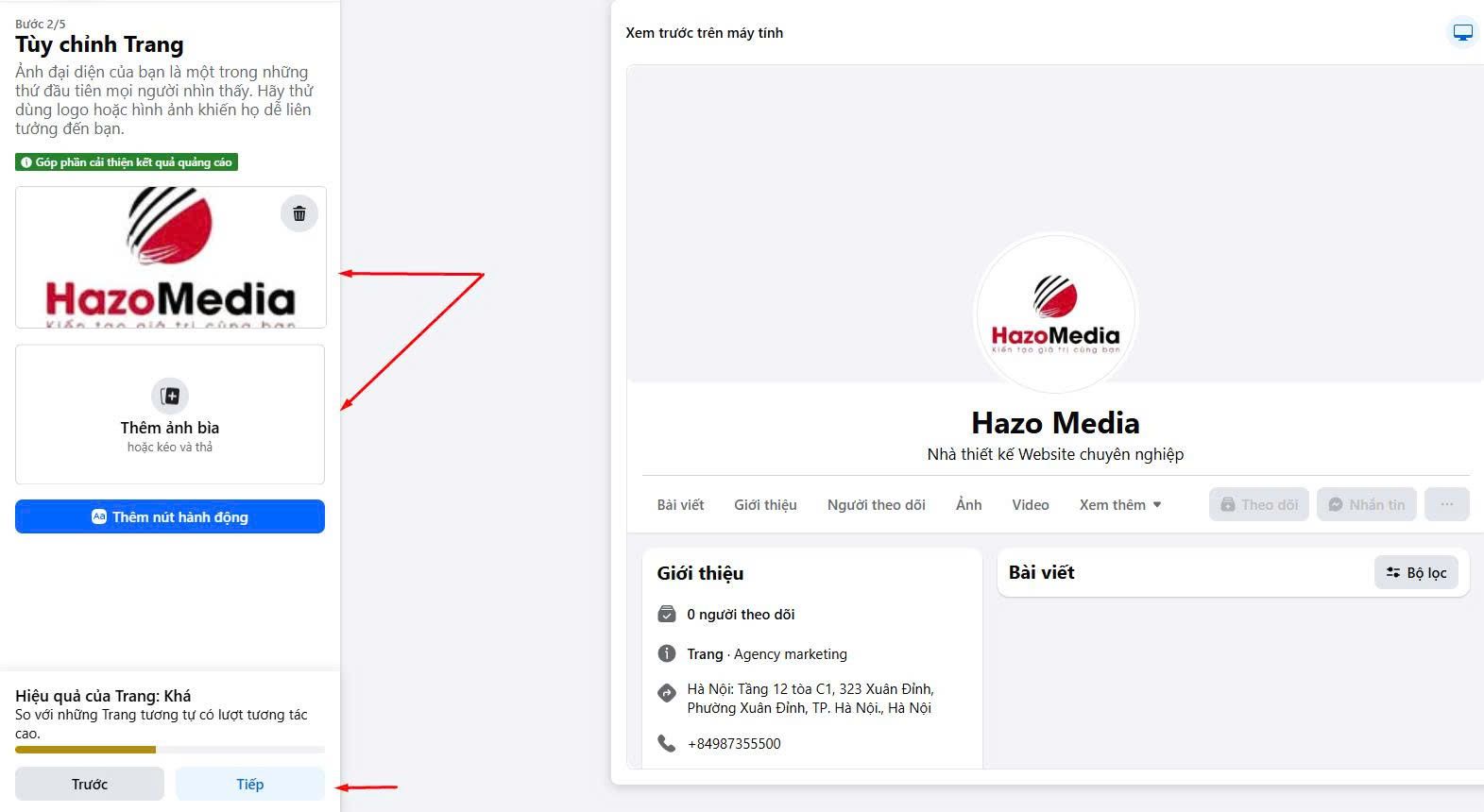Viewport: 1484px width, 812px height.
Task: Click the info icon on green ad badge
Action: [26, 162]
